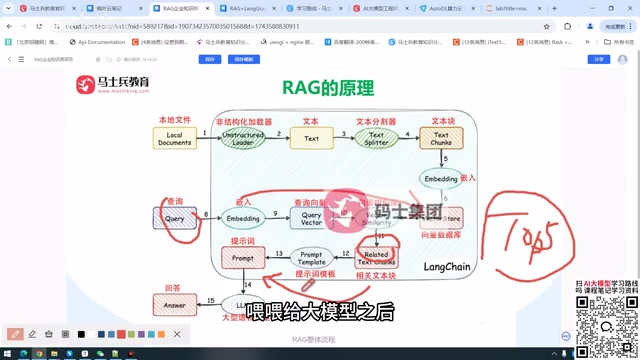640x360 pixels.
Task: Close the annotation toolbar with X
Action: coord(177,334)
